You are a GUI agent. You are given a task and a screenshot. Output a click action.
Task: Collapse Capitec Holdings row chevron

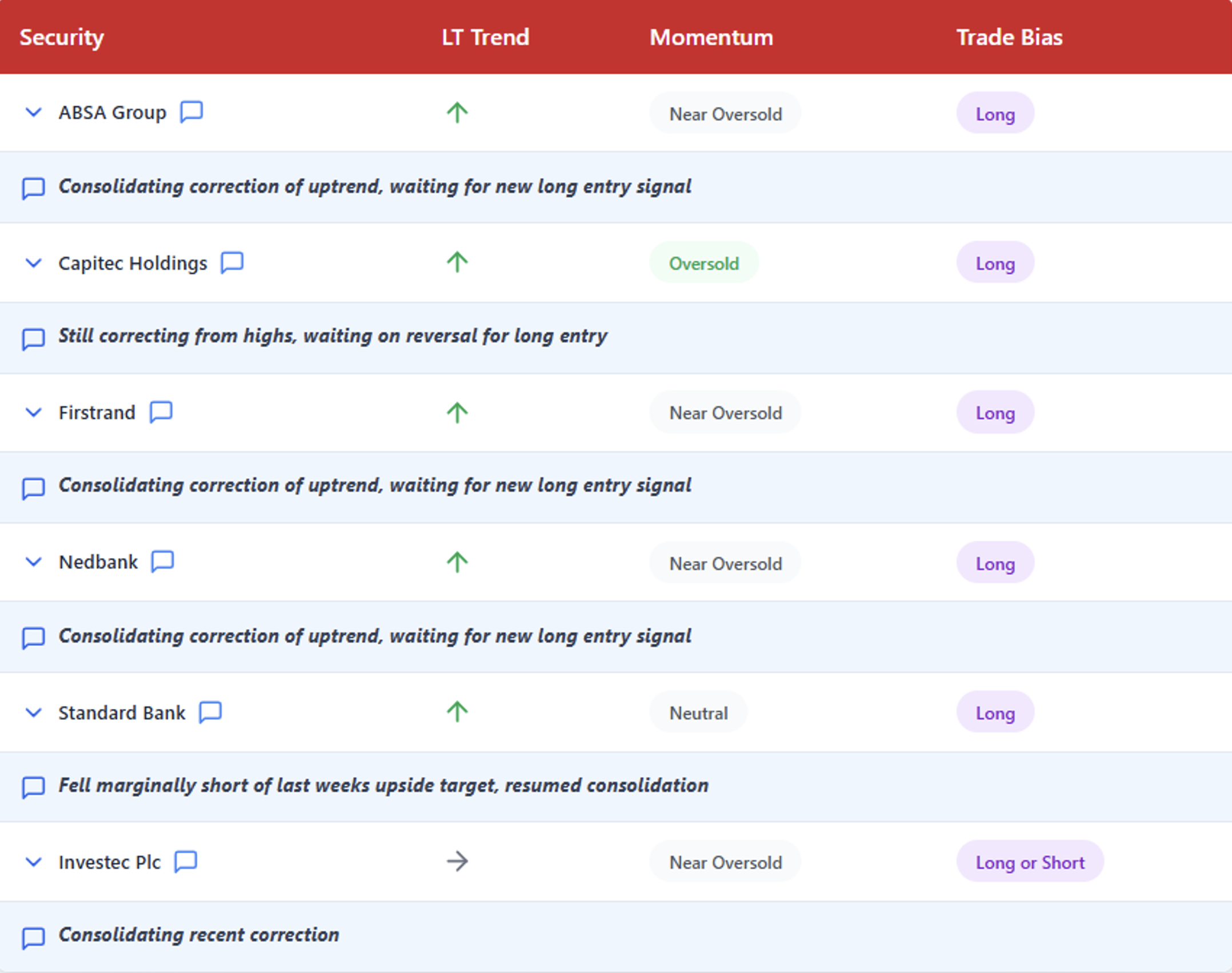click(x=34, y=263)
